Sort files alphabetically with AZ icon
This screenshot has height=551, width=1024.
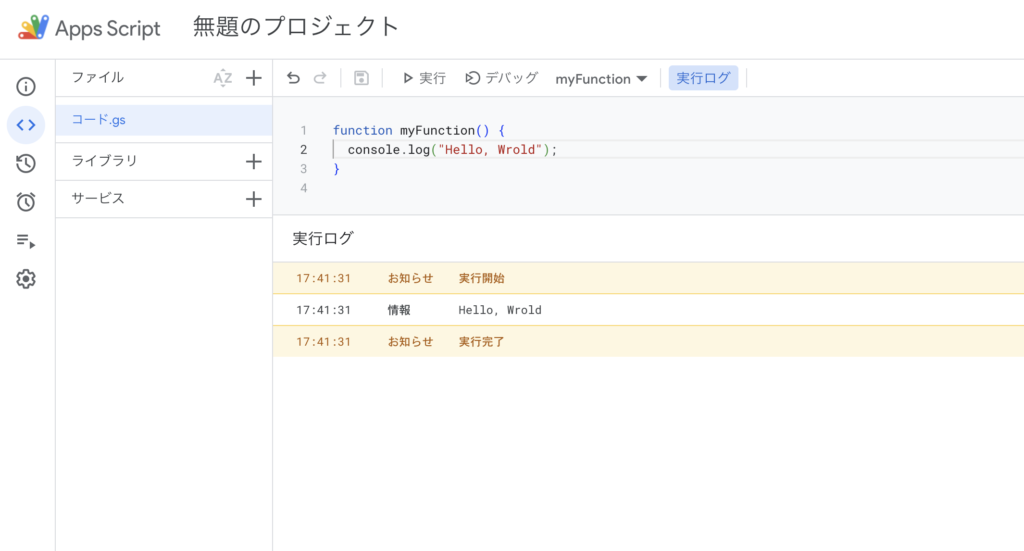coord(222,78)
